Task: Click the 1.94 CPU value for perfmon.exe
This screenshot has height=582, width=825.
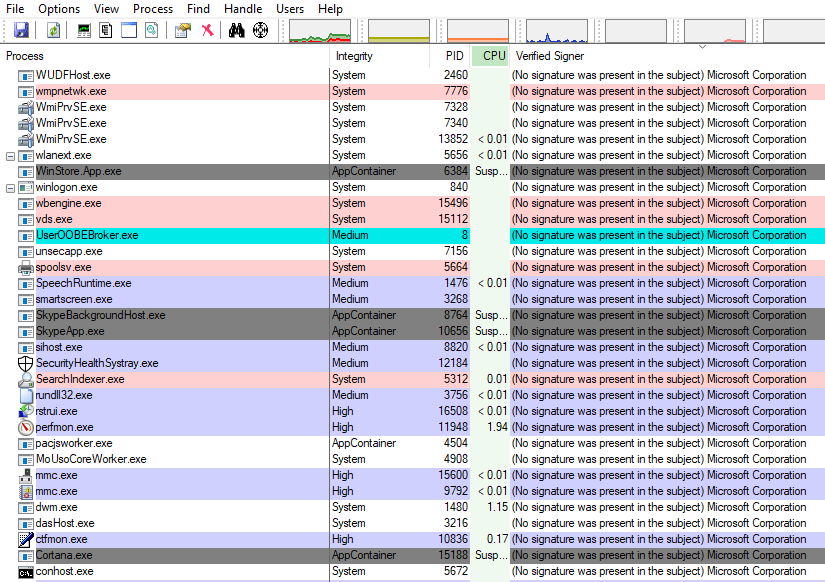Action: (497, 427)
